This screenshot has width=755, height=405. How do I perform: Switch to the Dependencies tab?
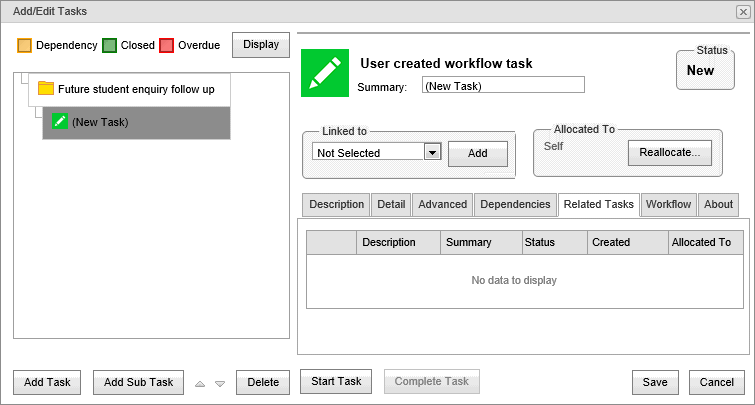coord(515,205)
